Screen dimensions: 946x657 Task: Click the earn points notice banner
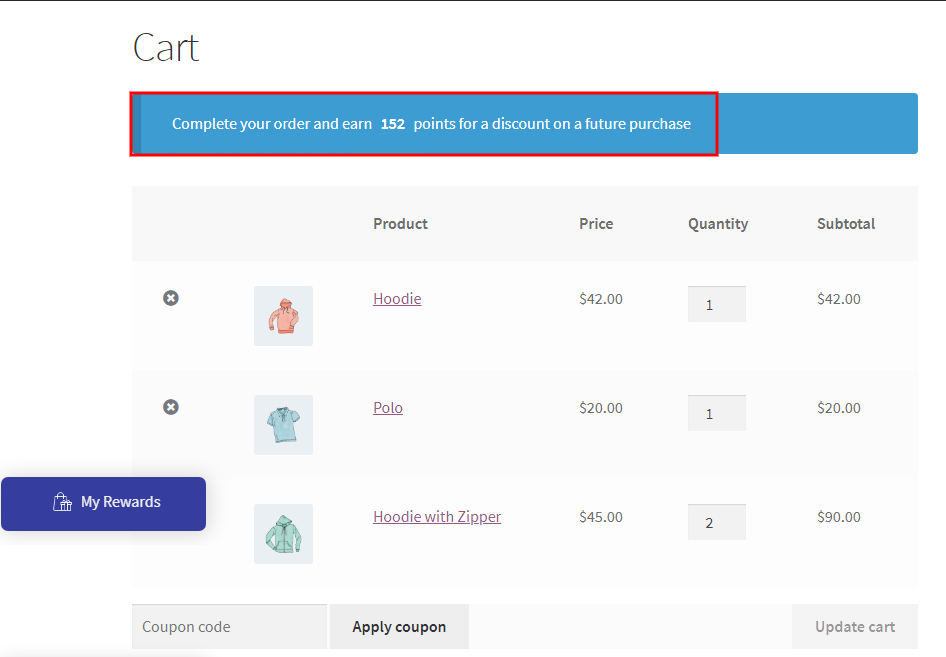[x=431, y=124]
